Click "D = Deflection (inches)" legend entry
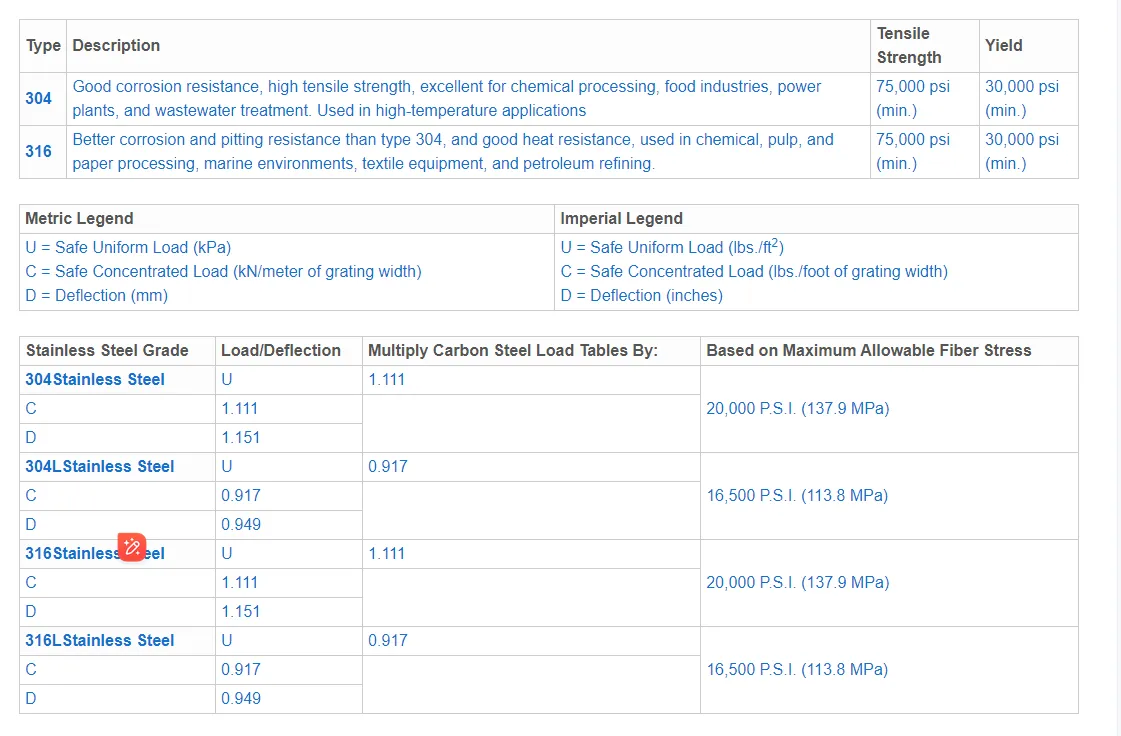 click(x=641, y=296)
